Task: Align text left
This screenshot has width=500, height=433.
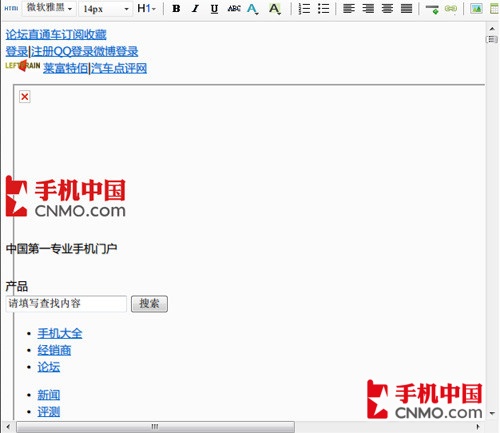Action: [x=349, y=9]
